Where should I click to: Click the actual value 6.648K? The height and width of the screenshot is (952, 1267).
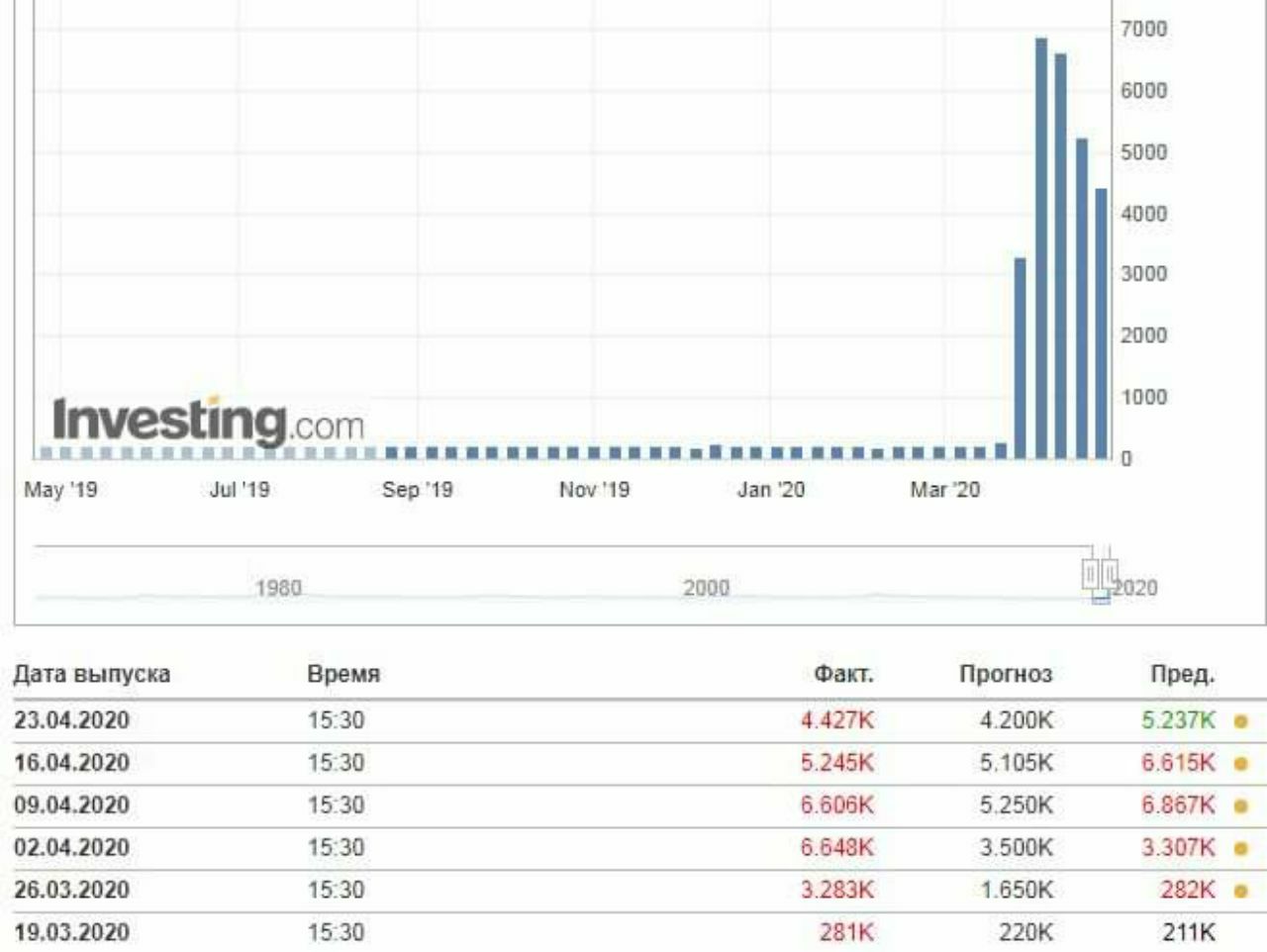click(837, 848)
